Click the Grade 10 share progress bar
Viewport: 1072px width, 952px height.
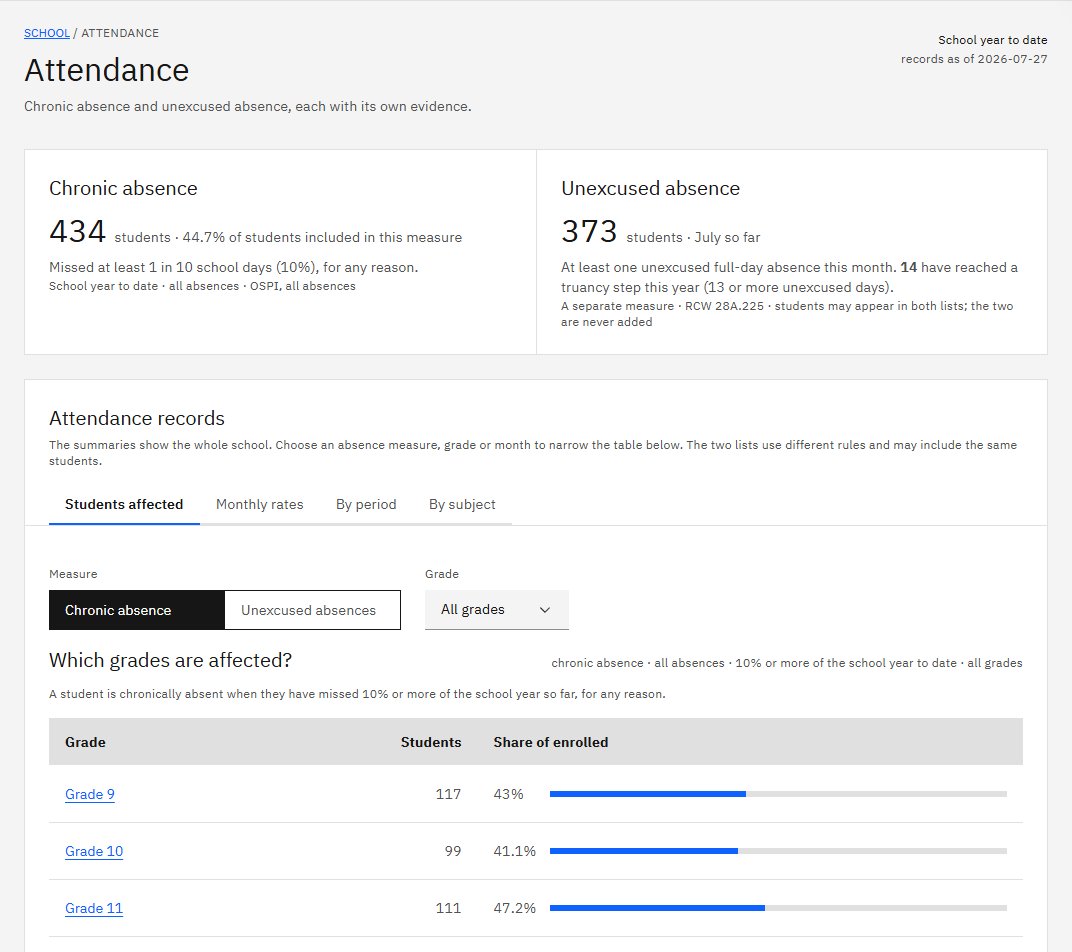coord(778,851)
